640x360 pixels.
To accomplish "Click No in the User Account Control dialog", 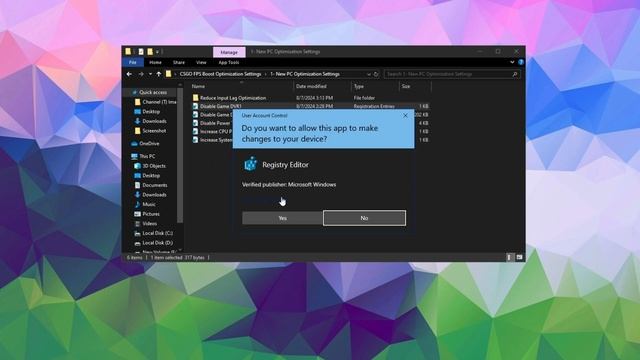I will point(364,218).
